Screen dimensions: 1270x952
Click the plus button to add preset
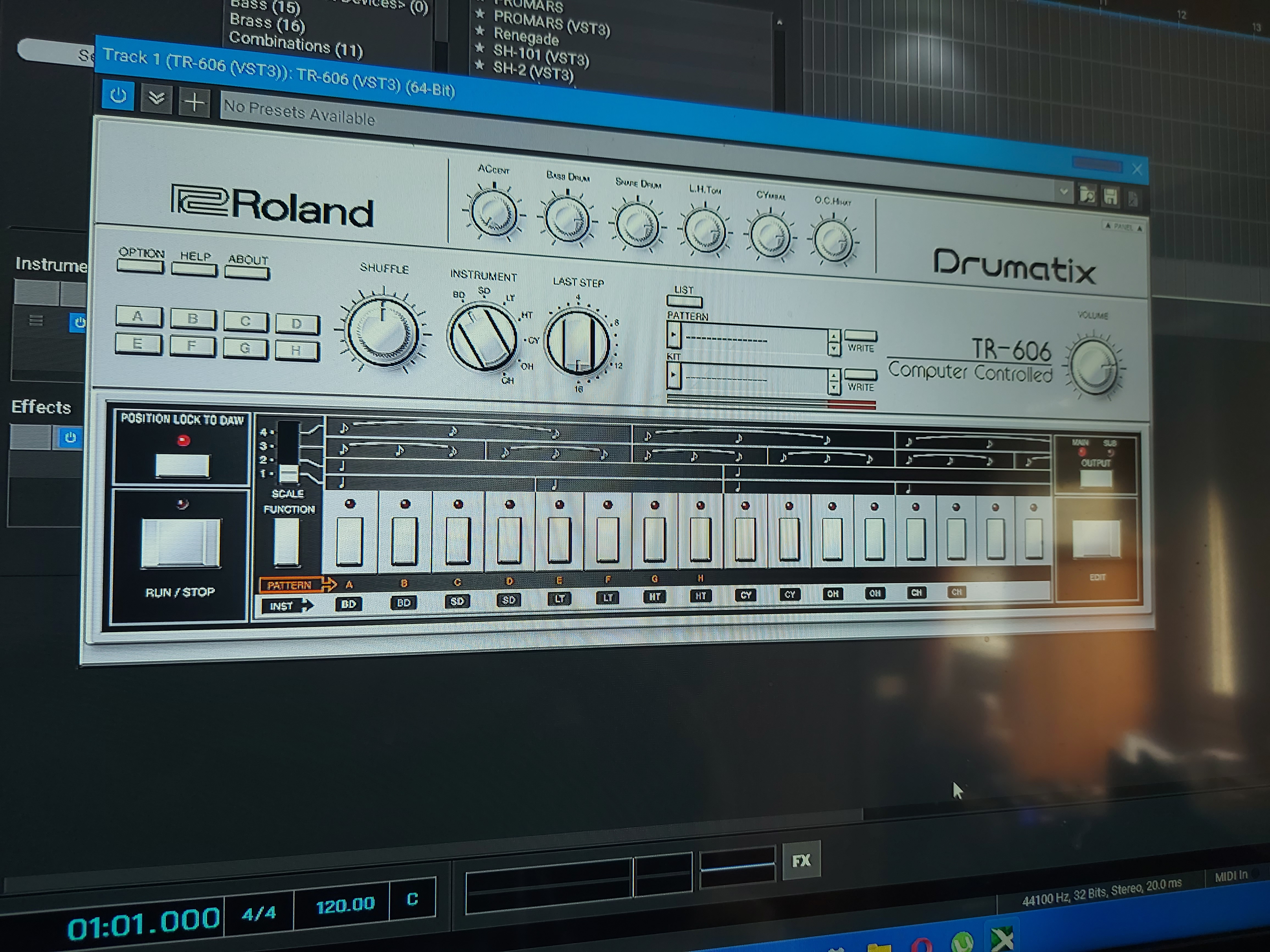(194, 103)
